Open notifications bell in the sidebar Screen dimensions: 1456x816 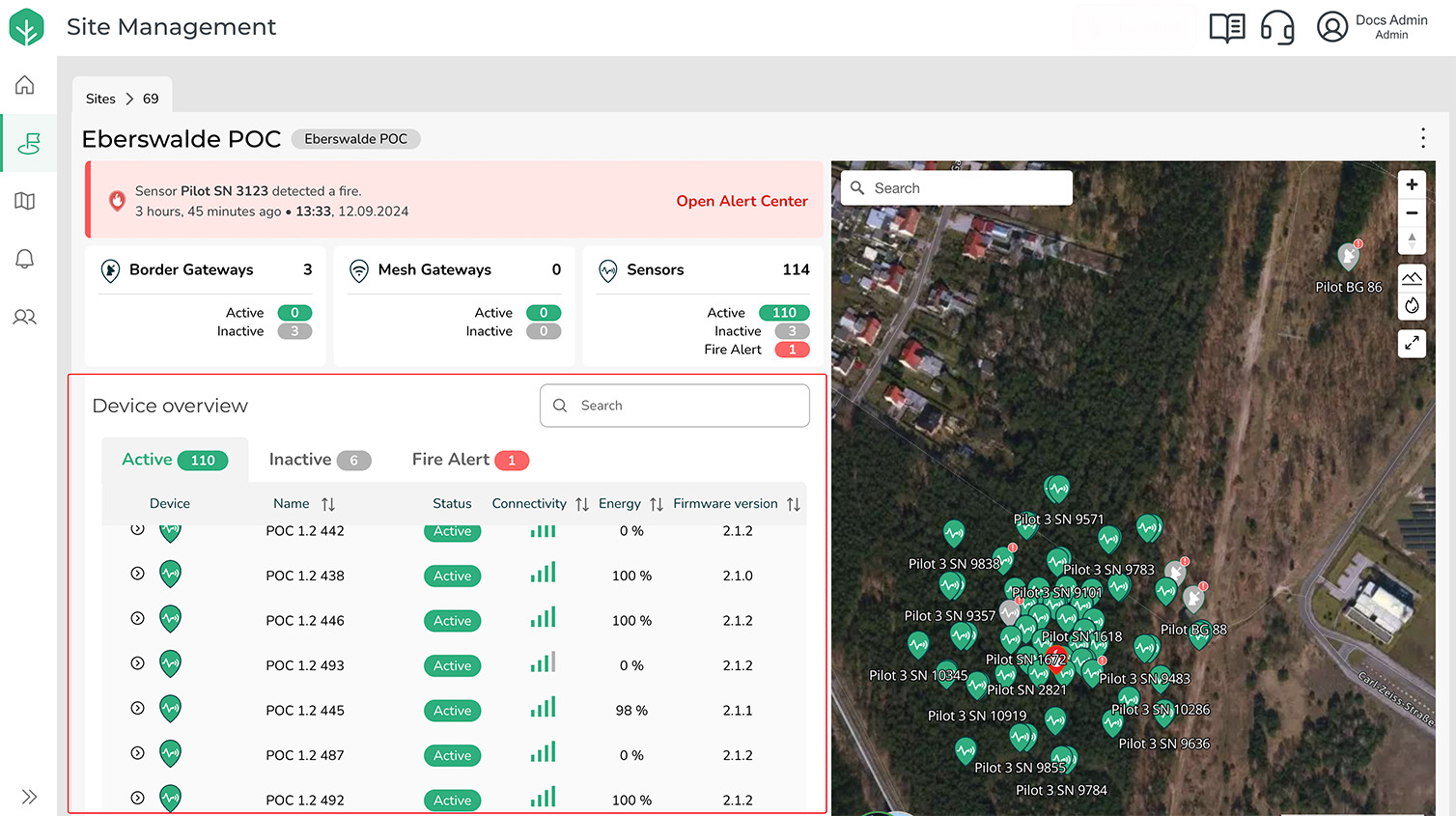click(x=25, y=259)
